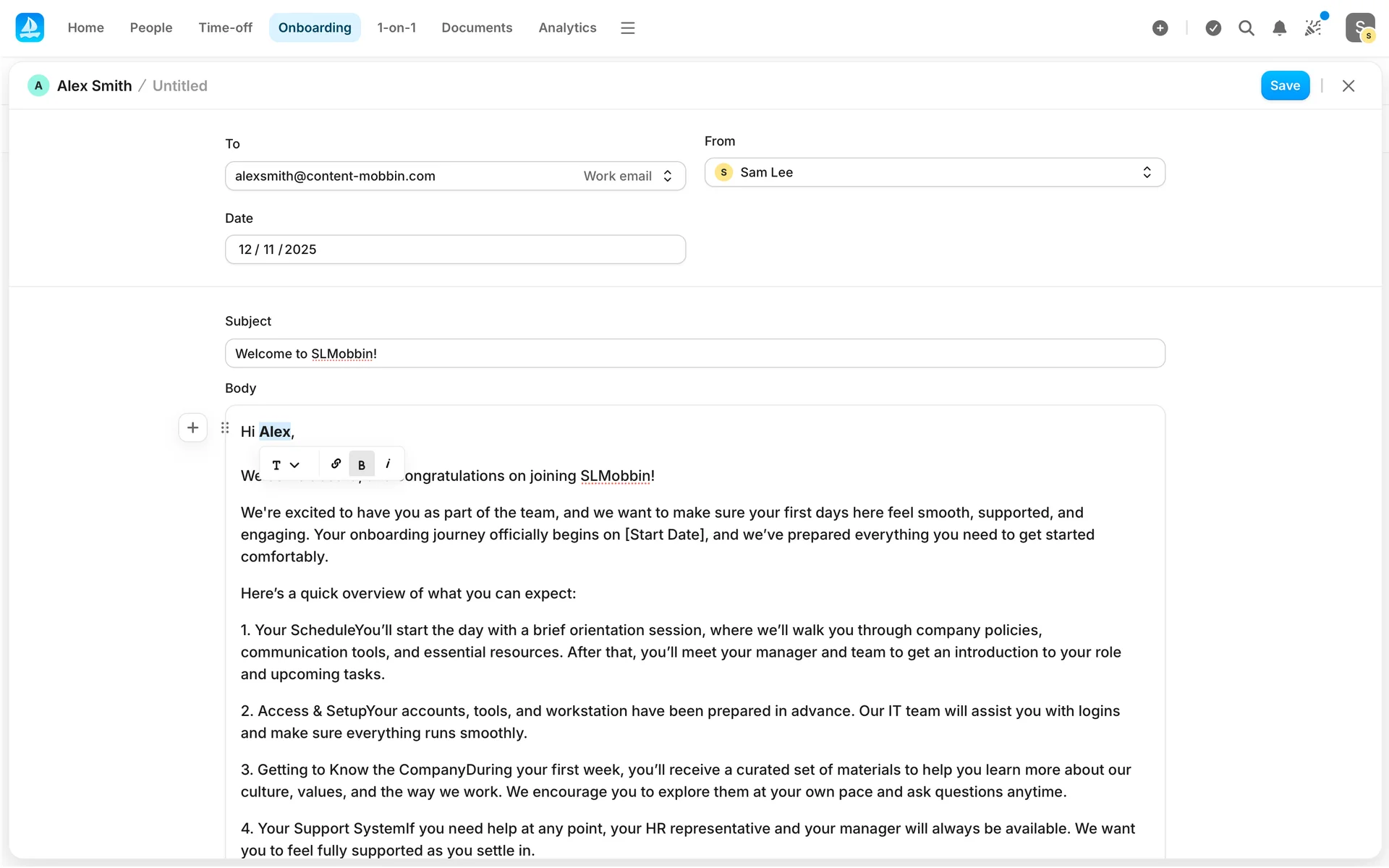Open the Analytics tab
This screenshot has height=868, width=1389.
point(567,27)
